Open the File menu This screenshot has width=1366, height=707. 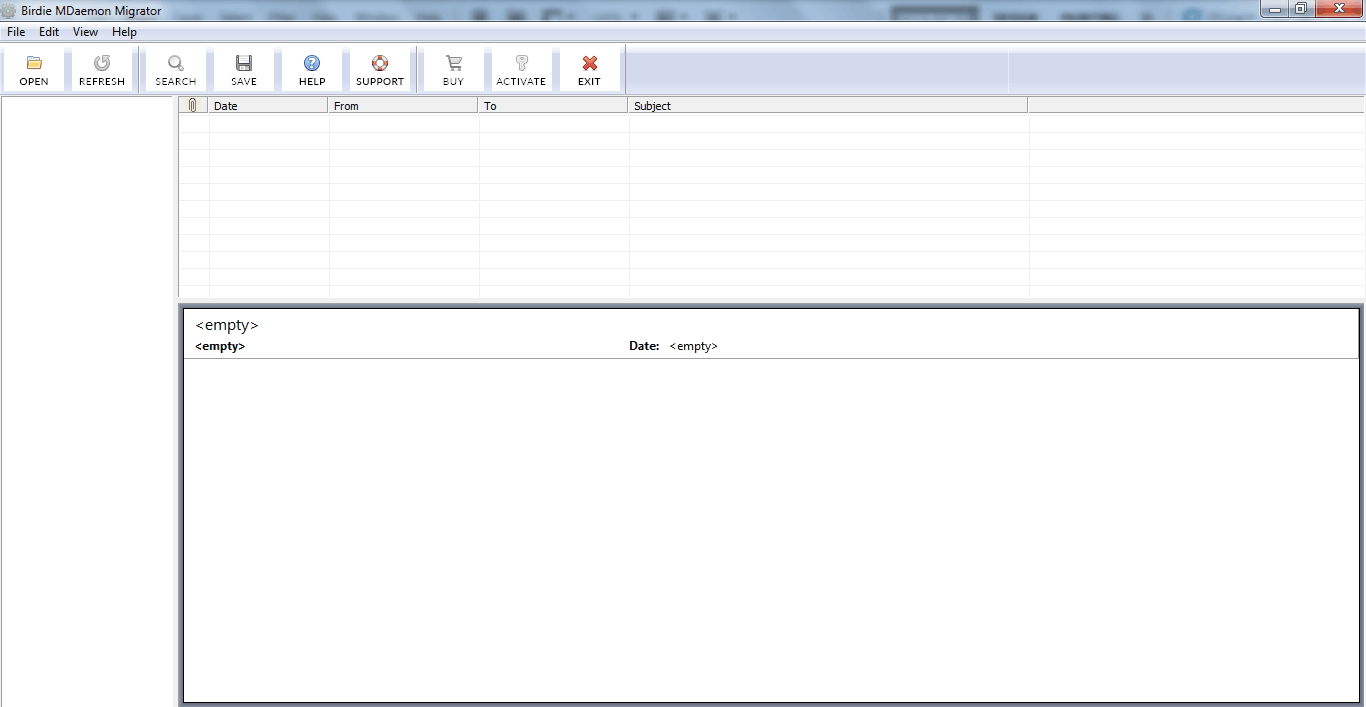(16, 32)
